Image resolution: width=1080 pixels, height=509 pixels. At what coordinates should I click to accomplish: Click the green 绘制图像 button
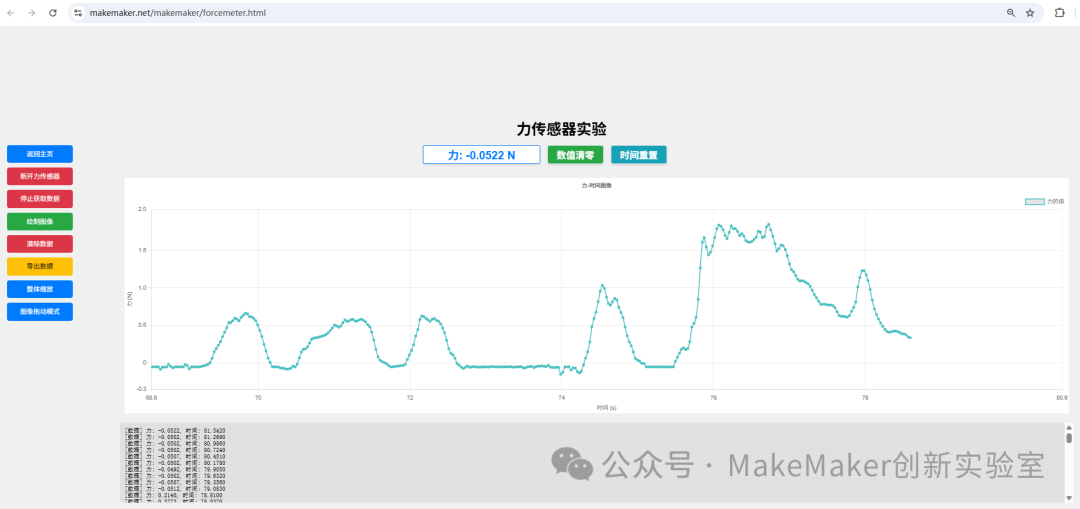(x=40, y=222)
